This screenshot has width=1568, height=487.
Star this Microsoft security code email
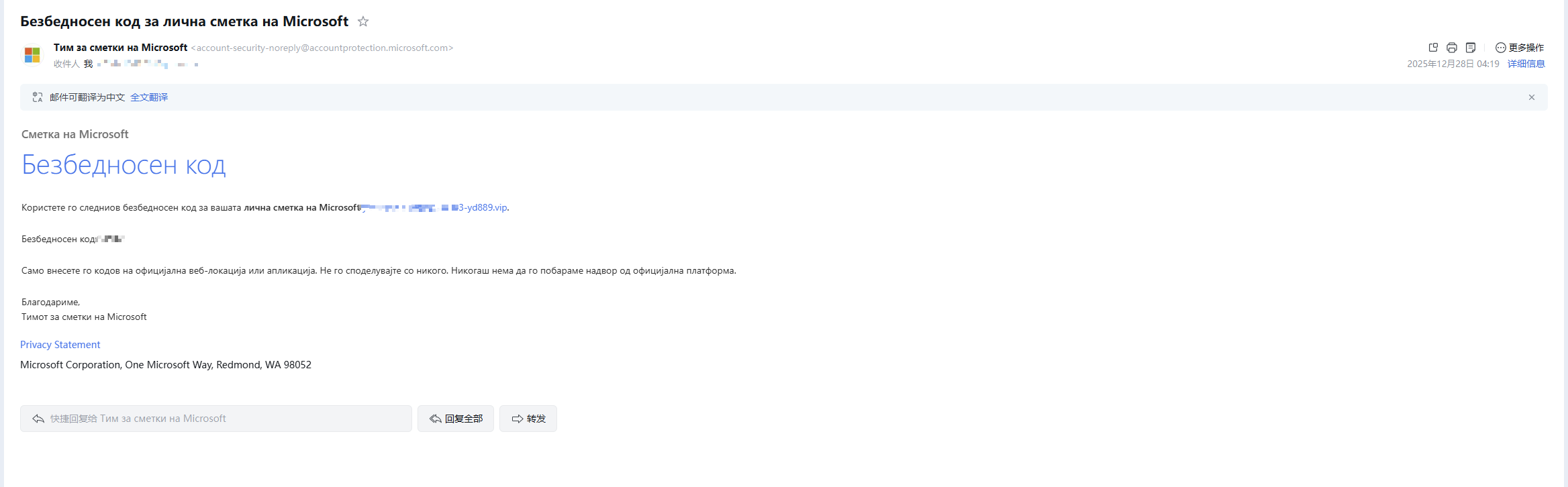[363, 21]
